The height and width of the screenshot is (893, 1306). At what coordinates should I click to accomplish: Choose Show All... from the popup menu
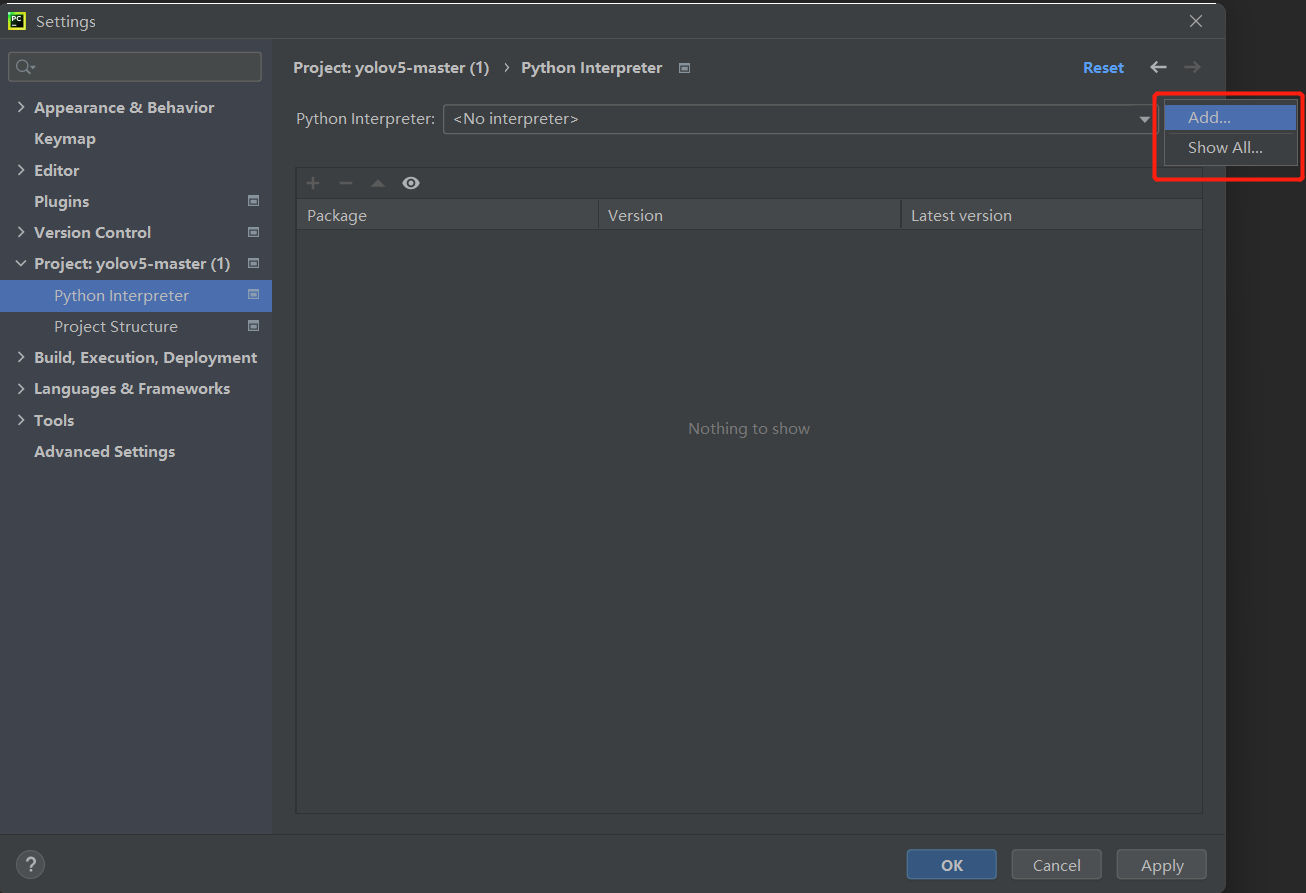pyautogui.click(x=1230, y=147)
